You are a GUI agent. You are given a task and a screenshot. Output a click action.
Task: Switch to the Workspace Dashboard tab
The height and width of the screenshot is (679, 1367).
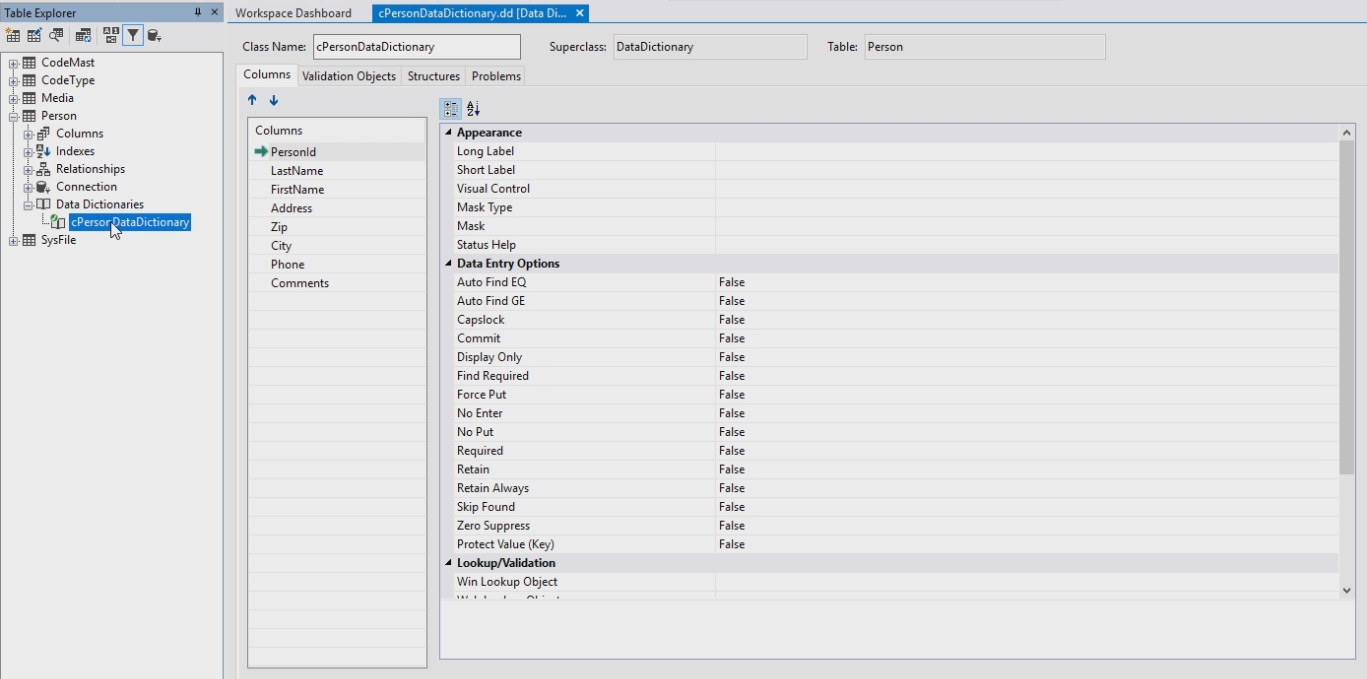tap(293, 13)
